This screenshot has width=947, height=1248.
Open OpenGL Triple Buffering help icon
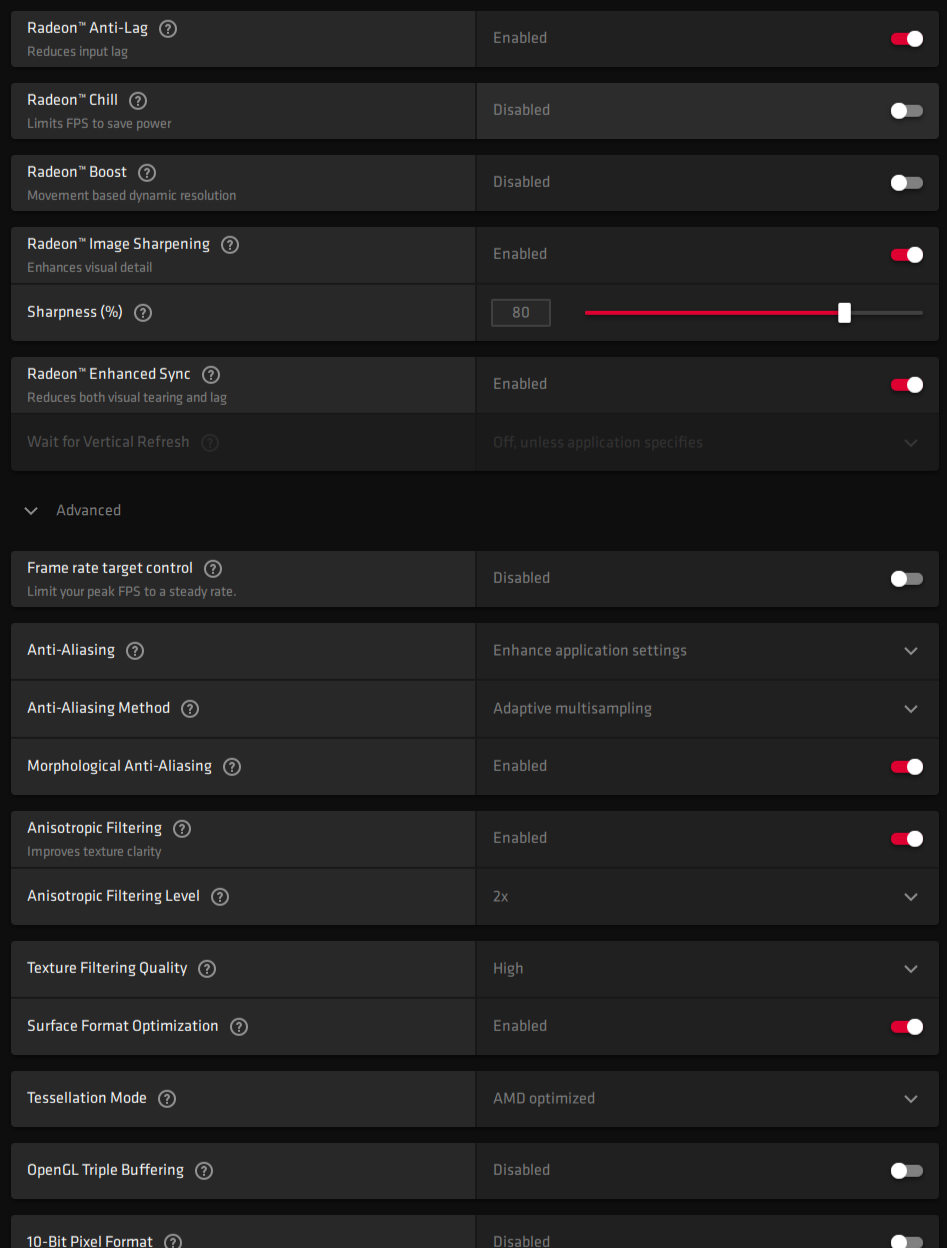[x=204, y=1171]
